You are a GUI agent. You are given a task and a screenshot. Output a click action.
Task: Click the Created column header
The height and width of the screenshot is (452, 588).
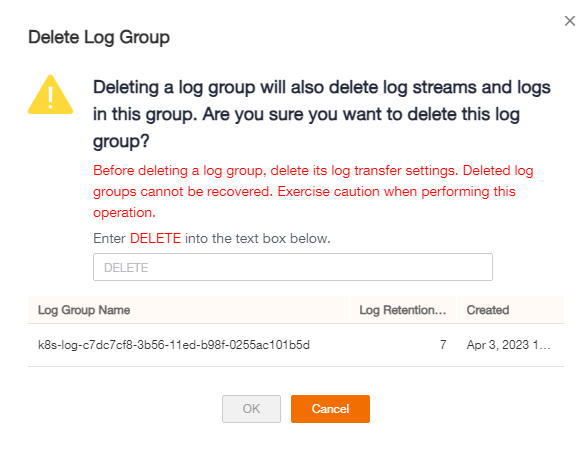coord(488,310)
